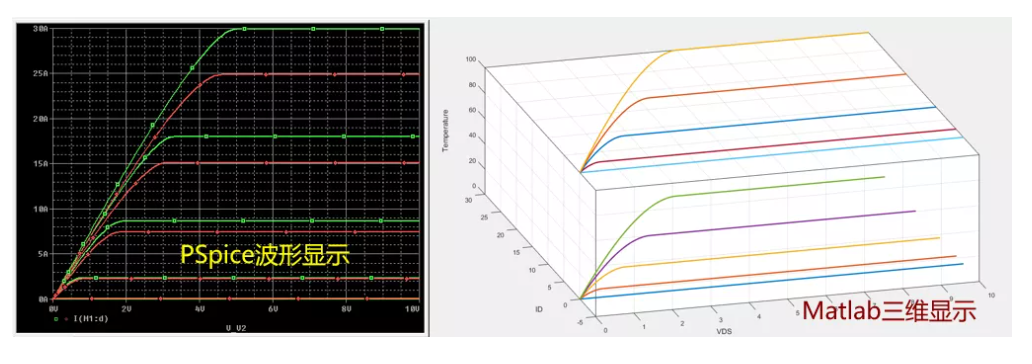This screenshot has width=1032, height=364.
Task: Click the 80 tick on Temperature axis
Action: (472, 85)
